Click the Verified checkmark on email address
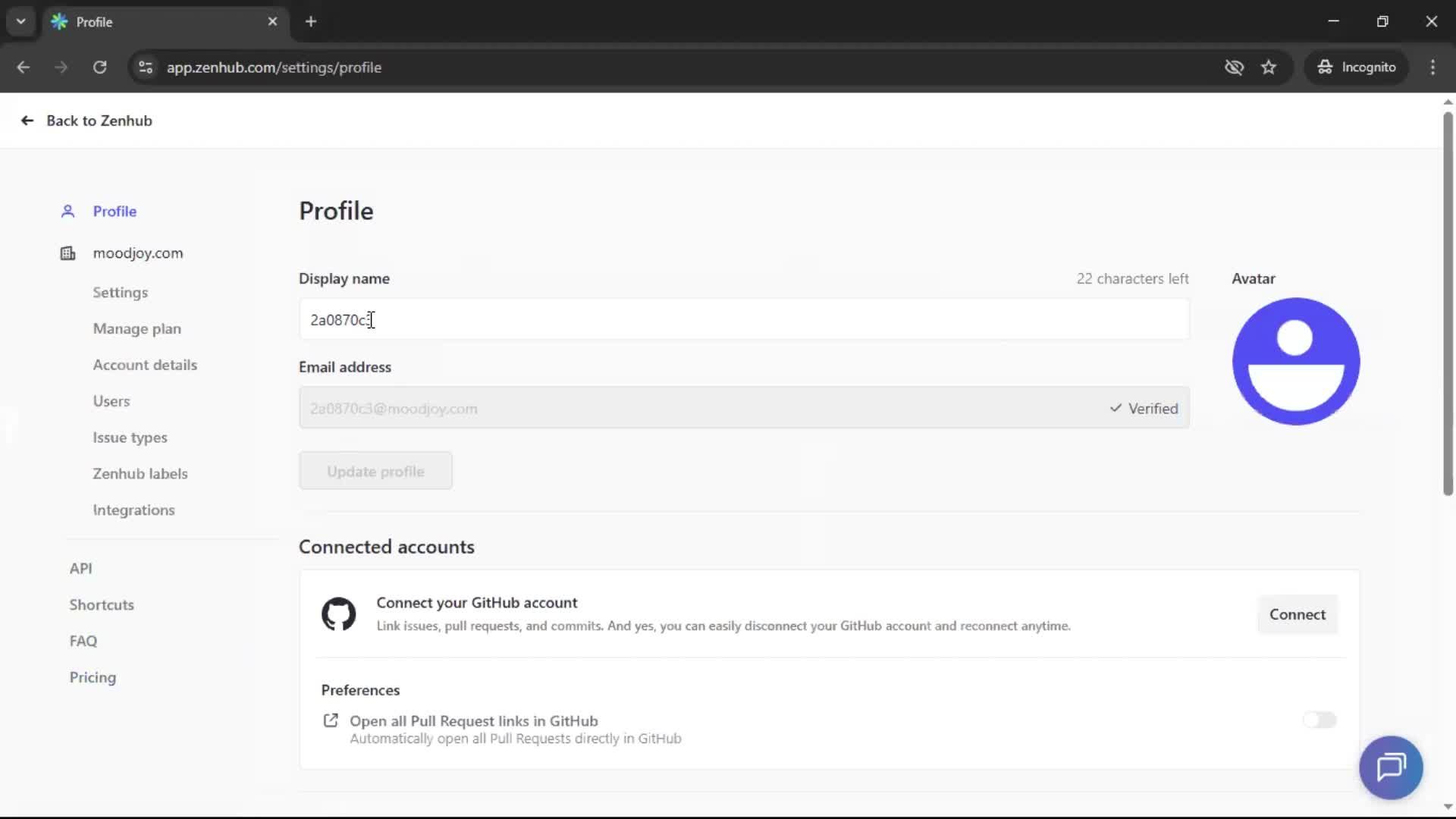Screen dimensions: 1456x819 tap(1115, 408)
